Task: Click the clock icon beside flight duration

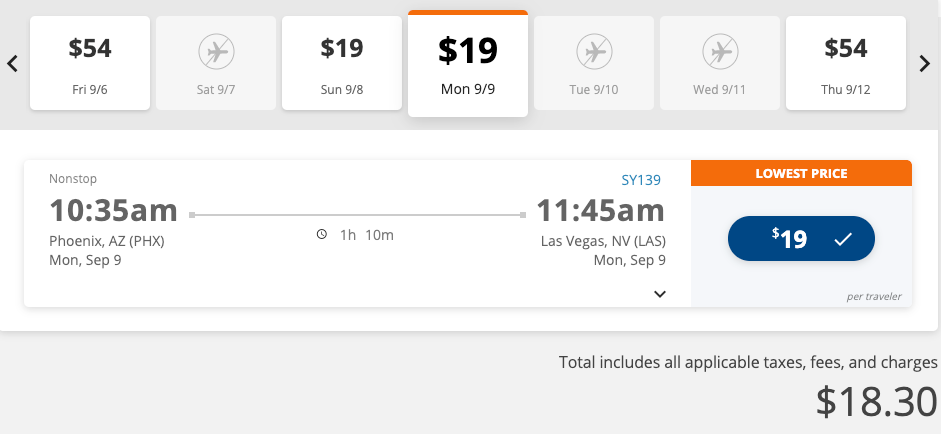Action: coord(322,235)
